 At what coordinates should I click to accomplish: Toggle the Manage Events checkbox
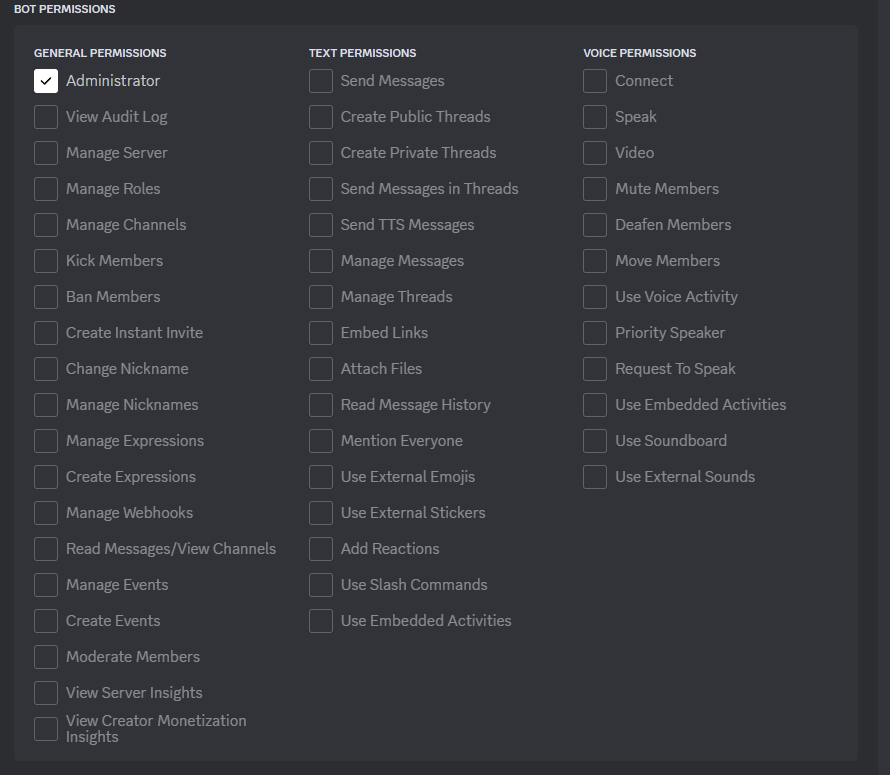[46, 585]
